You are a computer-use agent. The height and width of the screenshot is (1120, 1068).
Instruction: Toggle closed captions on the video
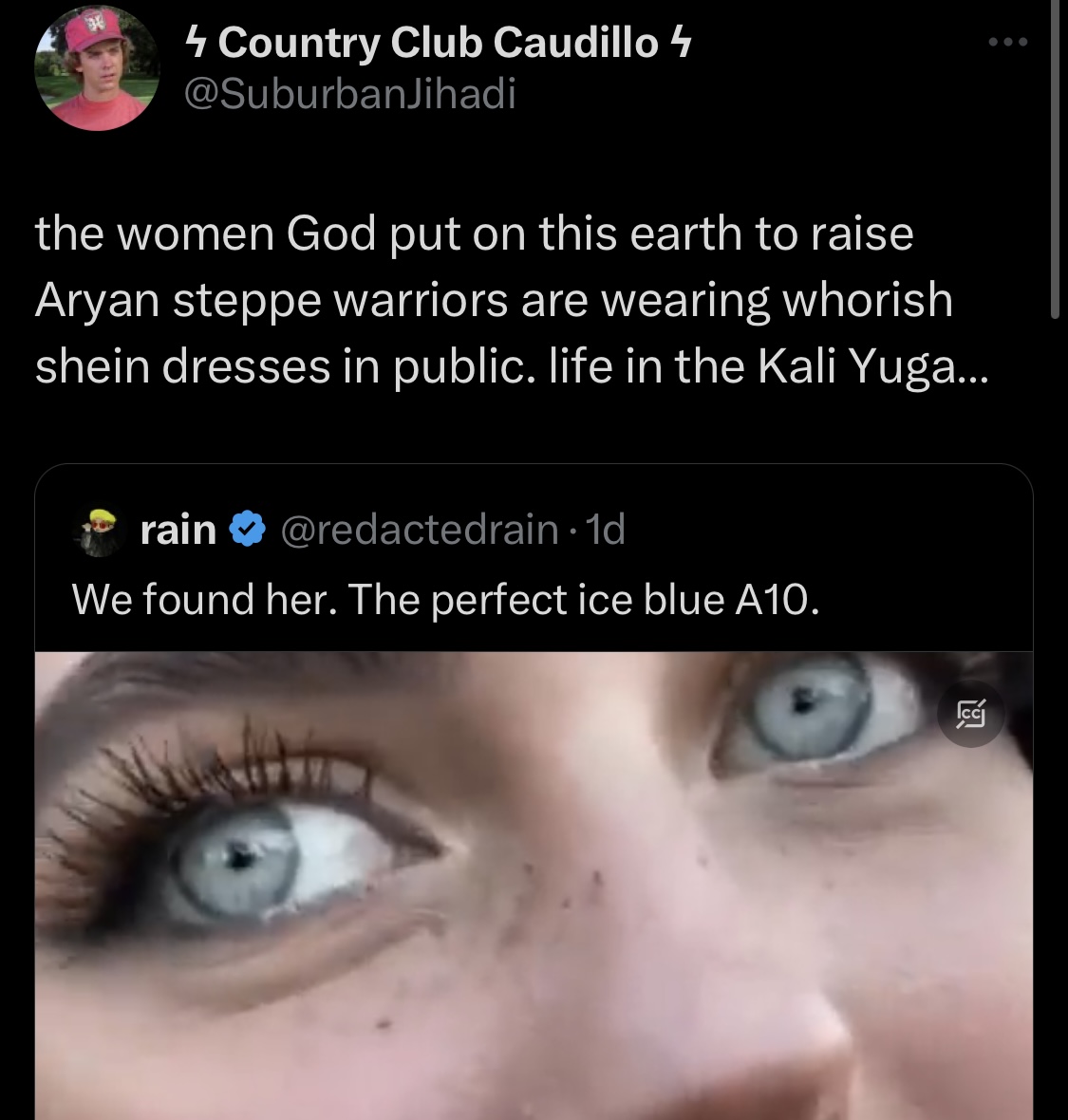click(x=971, y=713)
